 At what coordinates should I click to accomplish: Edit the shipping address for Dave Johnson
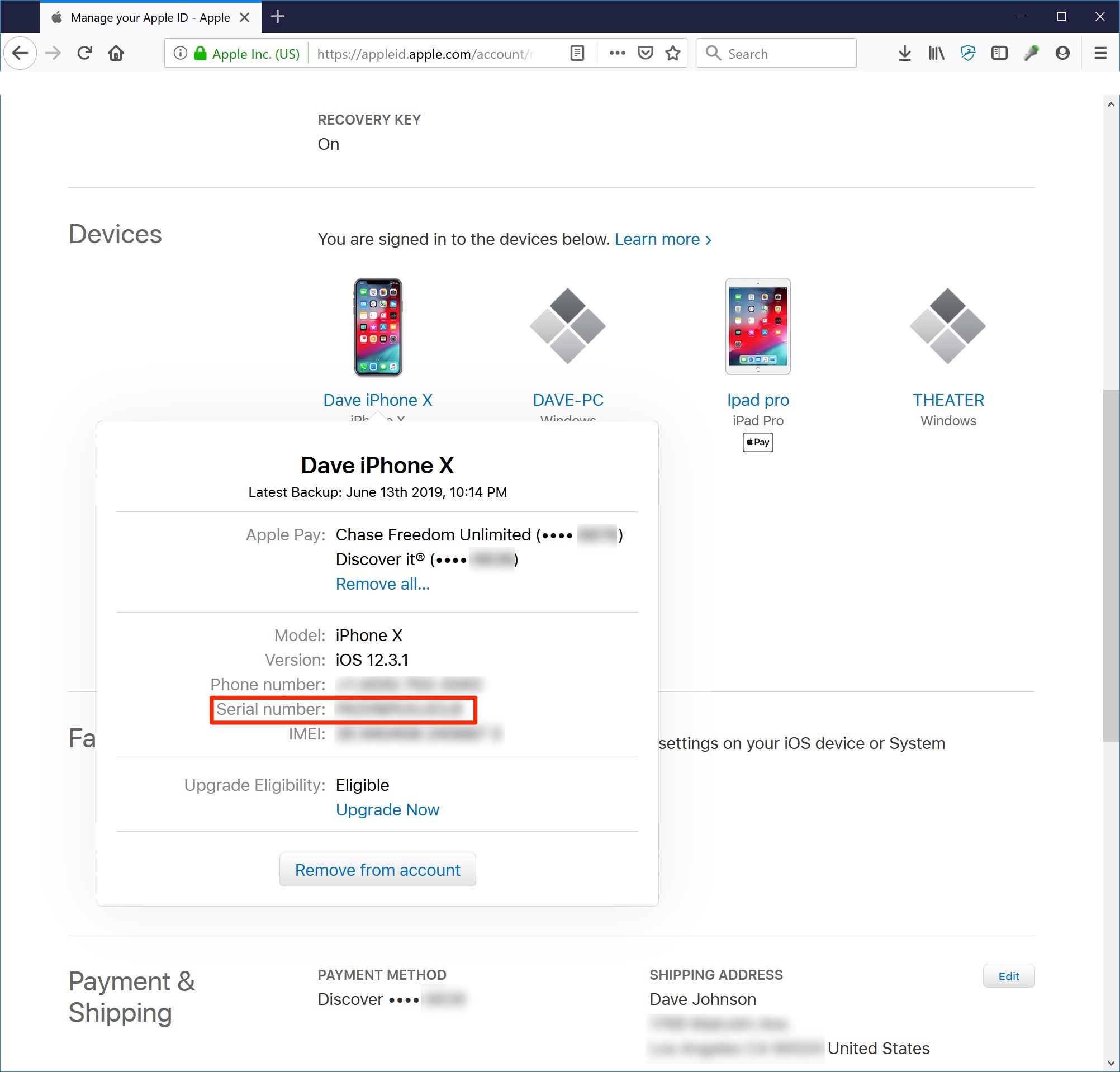tap(1009, 976)
